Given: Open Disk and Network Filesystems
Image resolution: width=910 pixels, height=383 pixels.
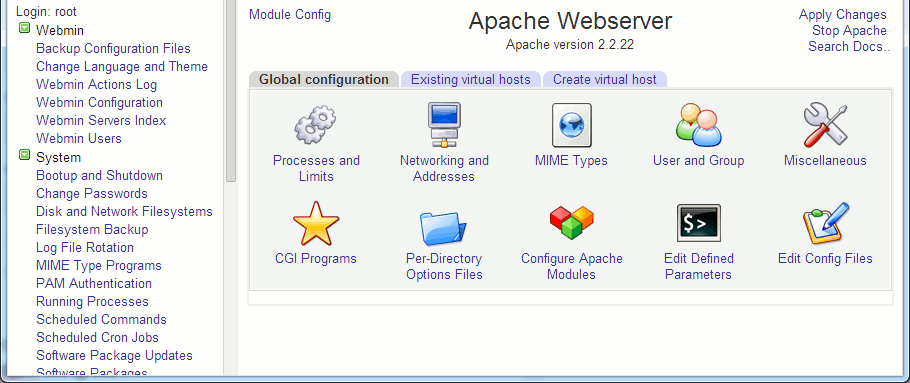Looking at the screenshot, I should tap(124, 211).
